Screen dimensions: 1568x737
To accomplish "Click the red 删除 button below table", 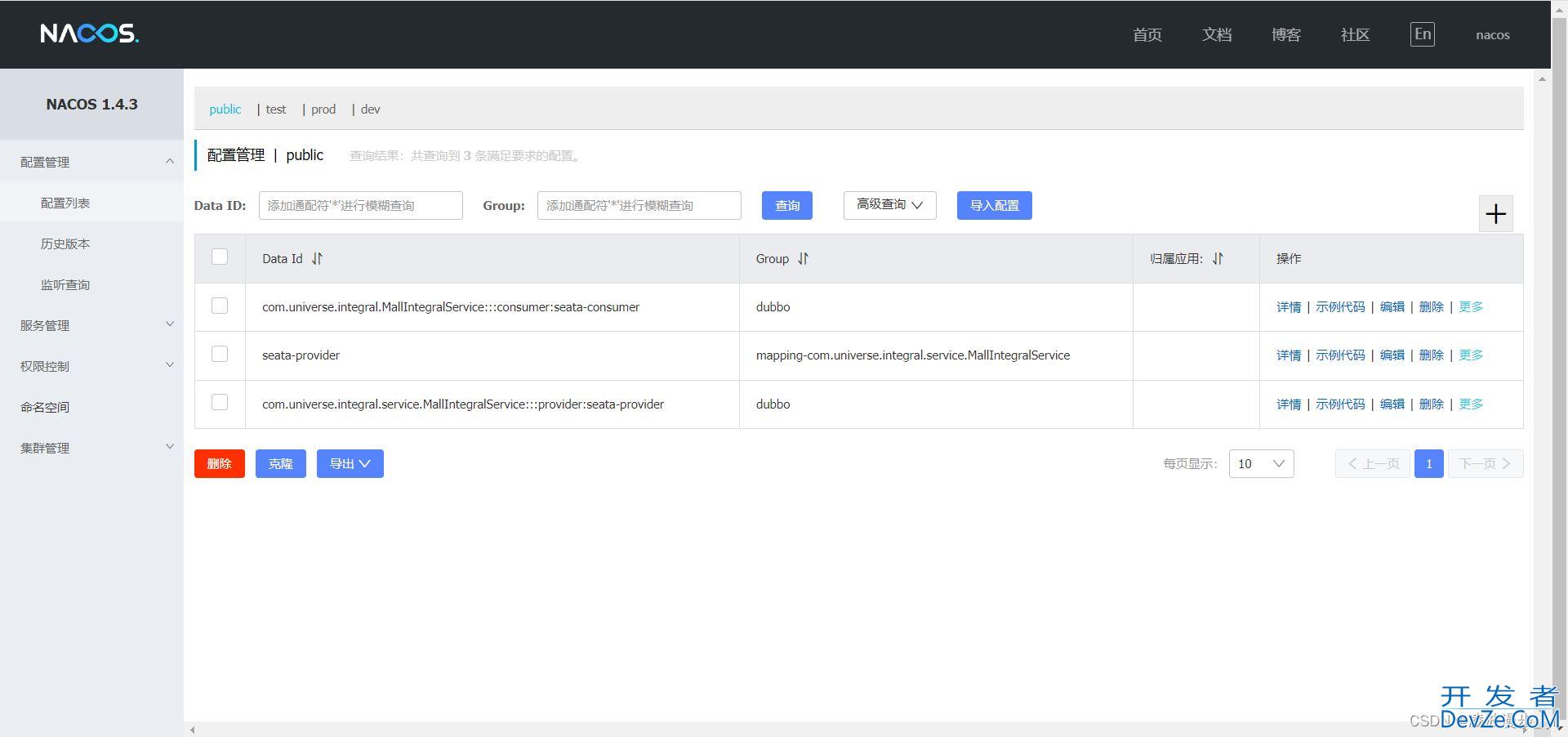I will (x=220, y=463).
